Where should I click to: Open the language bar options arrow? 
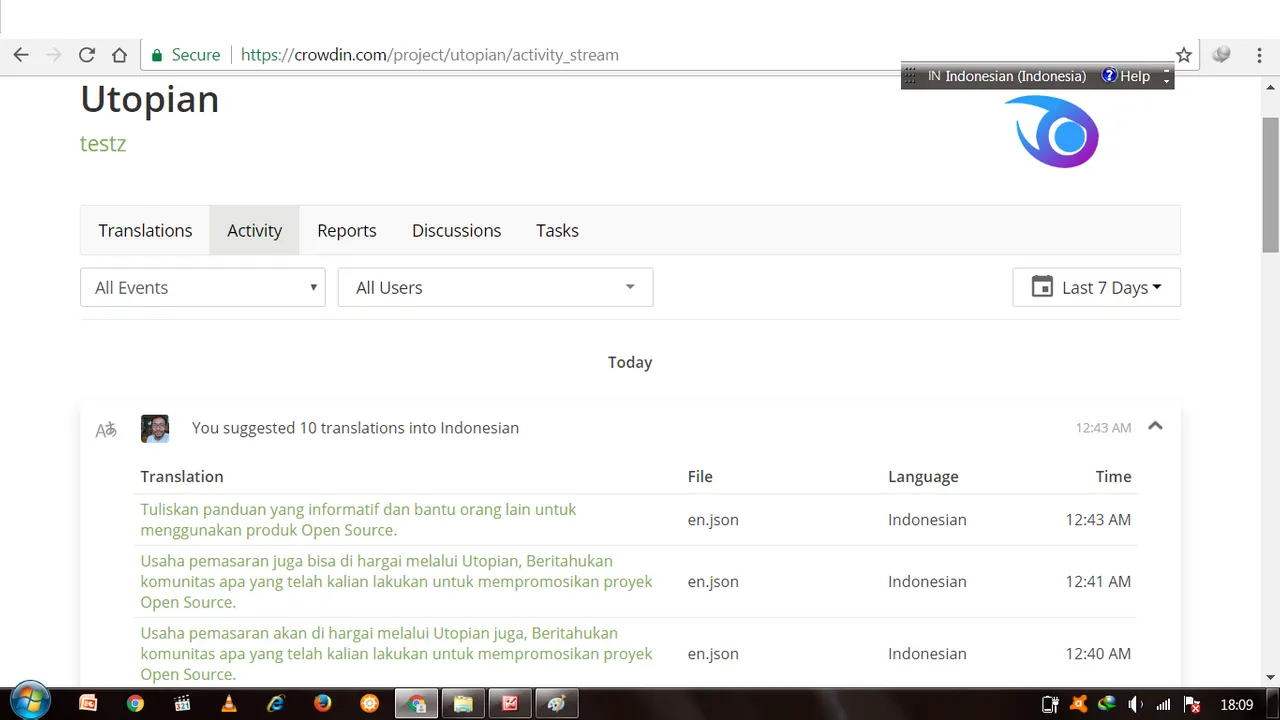(1166, 81)
